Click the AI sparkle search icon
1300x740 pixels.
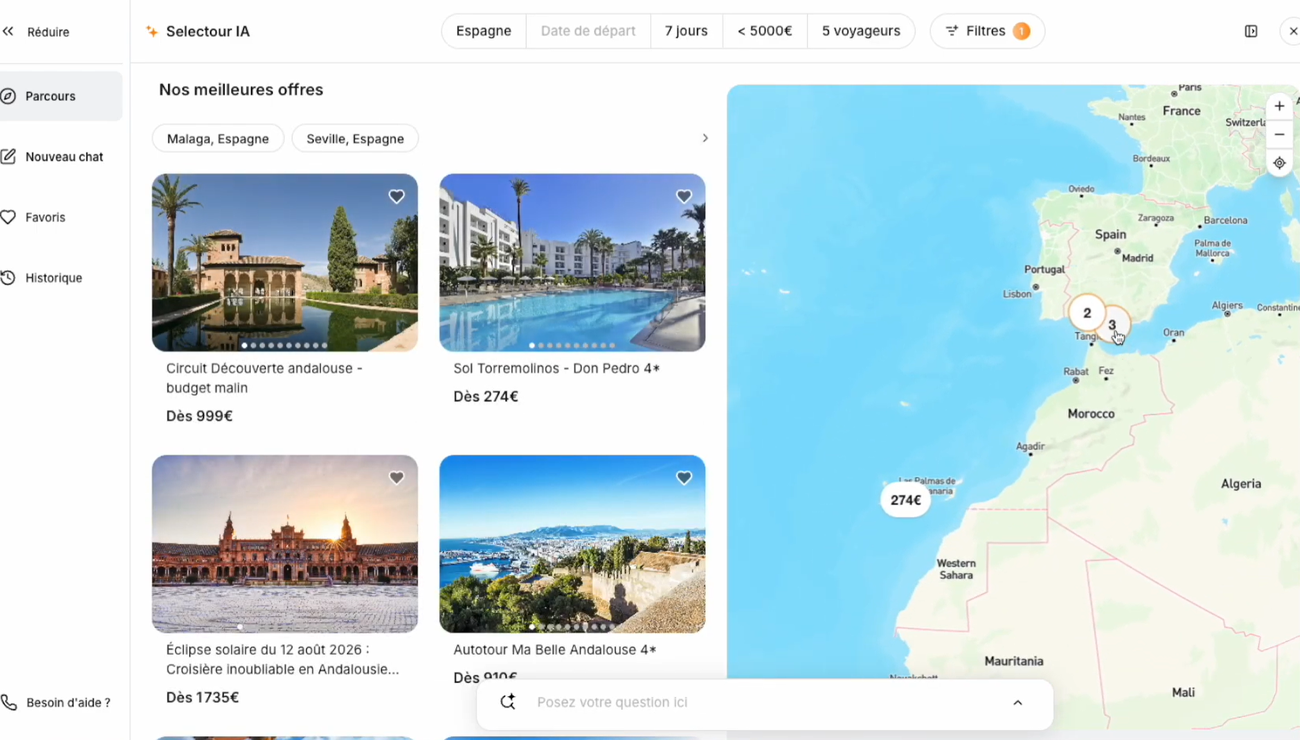[x=508, y=702]
